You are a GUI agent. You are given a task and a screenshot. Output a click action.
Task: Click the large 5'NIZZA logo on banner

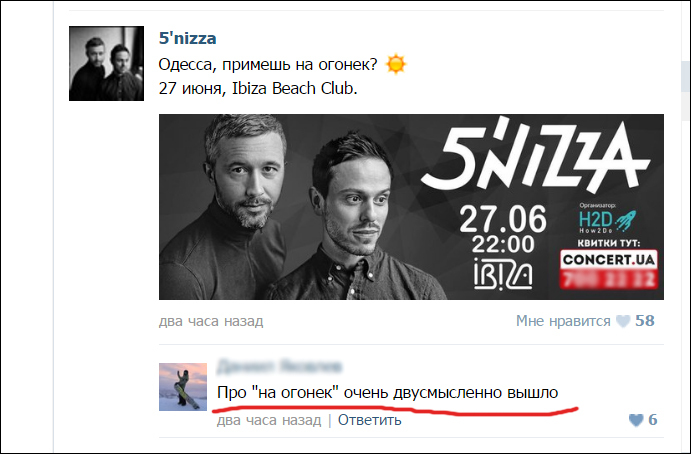click(x=535, y=155)
